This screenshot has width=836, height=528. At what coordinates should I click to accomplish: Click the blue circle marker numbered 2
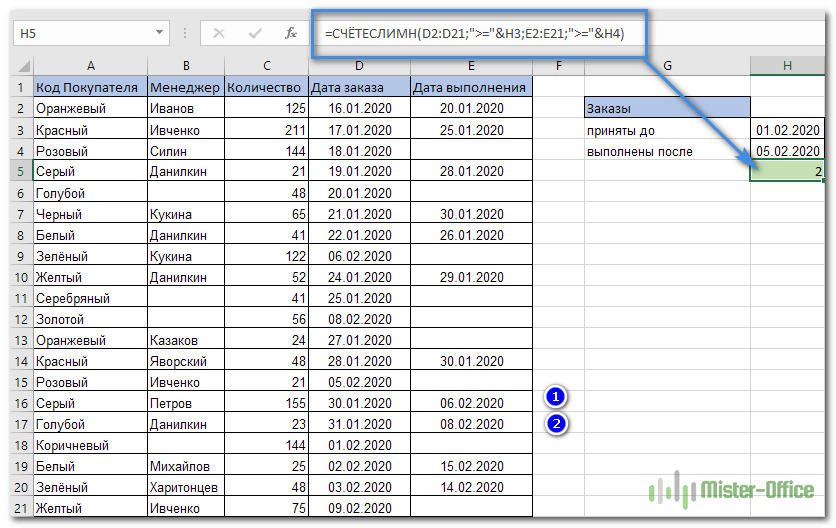click(557, 423)
